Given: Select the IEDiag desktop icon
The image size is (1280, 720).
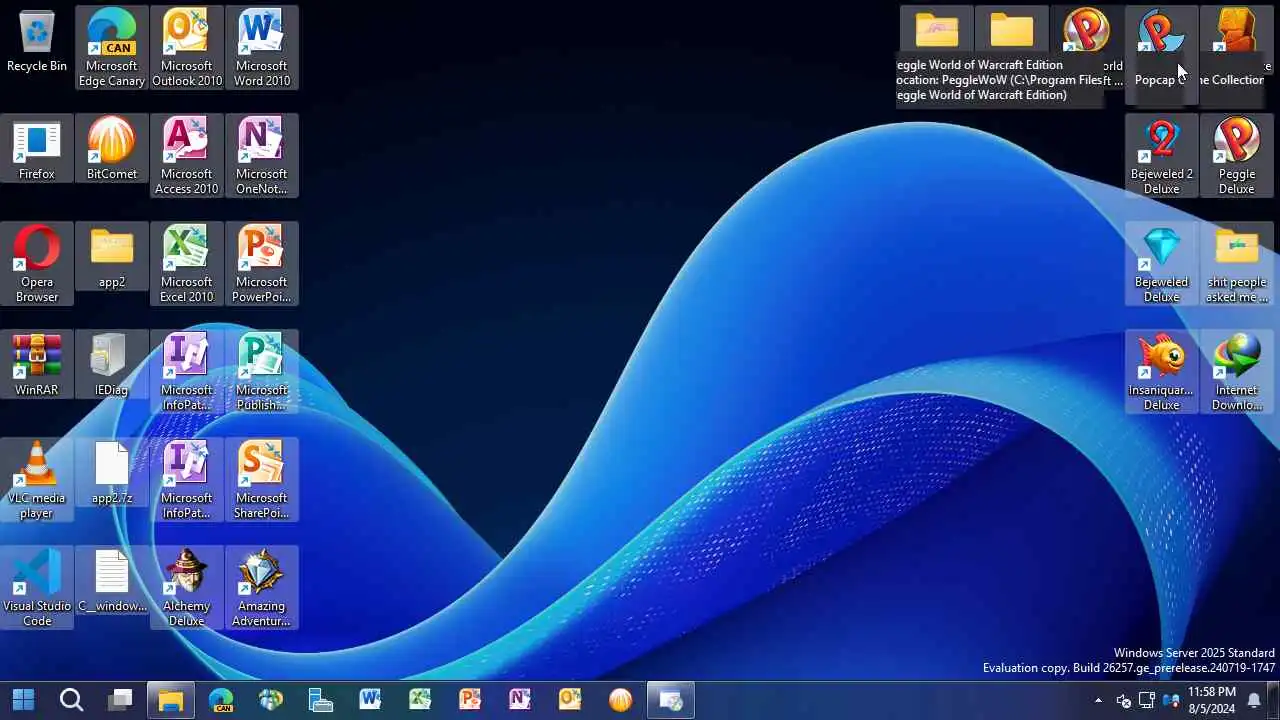Looking at the screenshot, I should (112, 366).
